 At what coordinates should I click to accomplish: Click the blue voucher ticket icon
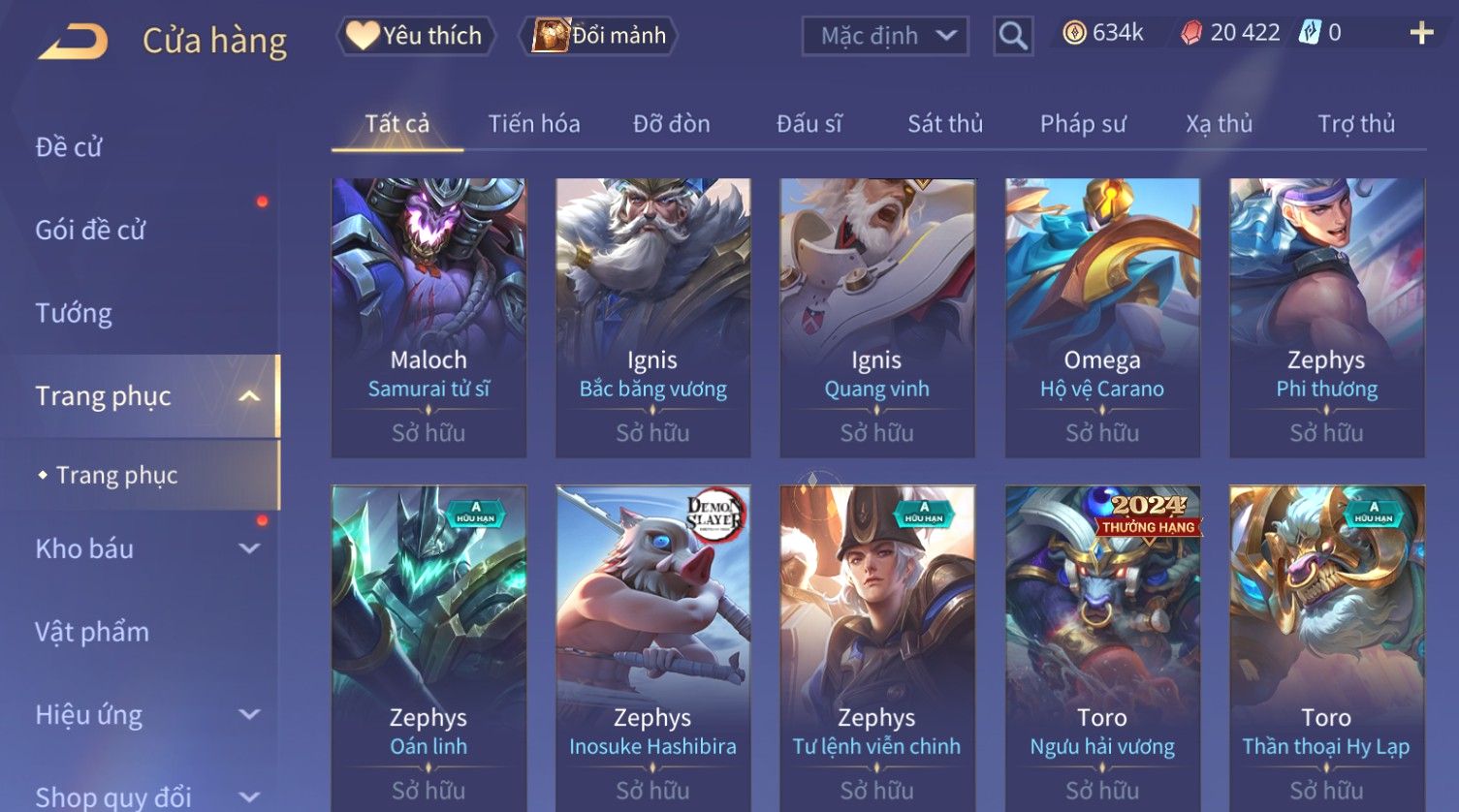[x=1310, y=32]
